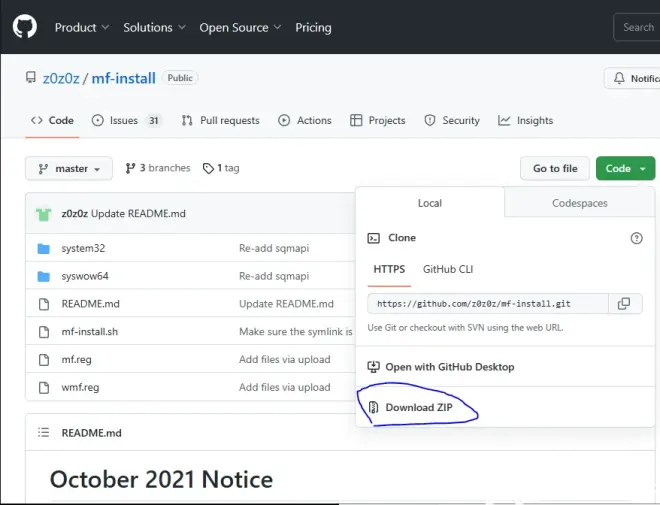Open the Pull requests tab
The height and width of the screenshot is (505, 660).
[220, 120]
